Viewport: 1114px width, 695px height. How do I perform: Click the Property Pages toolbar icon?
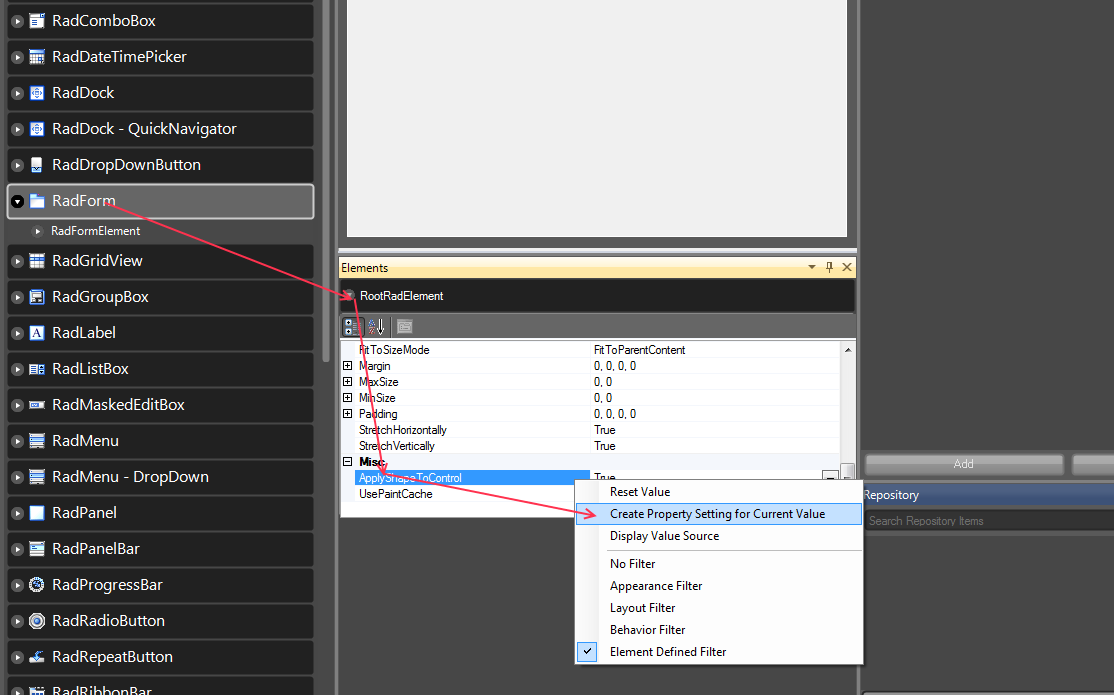tap(405, 327)
